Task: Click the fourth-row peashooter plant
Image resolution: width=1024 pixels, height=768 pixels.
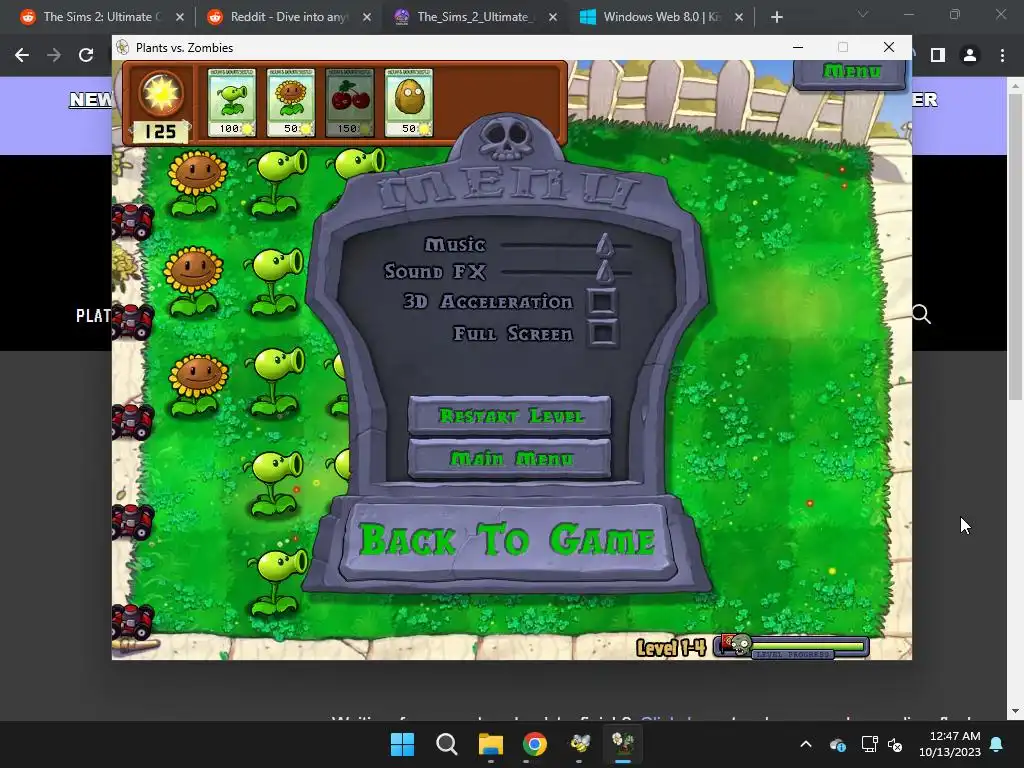Action: click(x=274, y=483)
